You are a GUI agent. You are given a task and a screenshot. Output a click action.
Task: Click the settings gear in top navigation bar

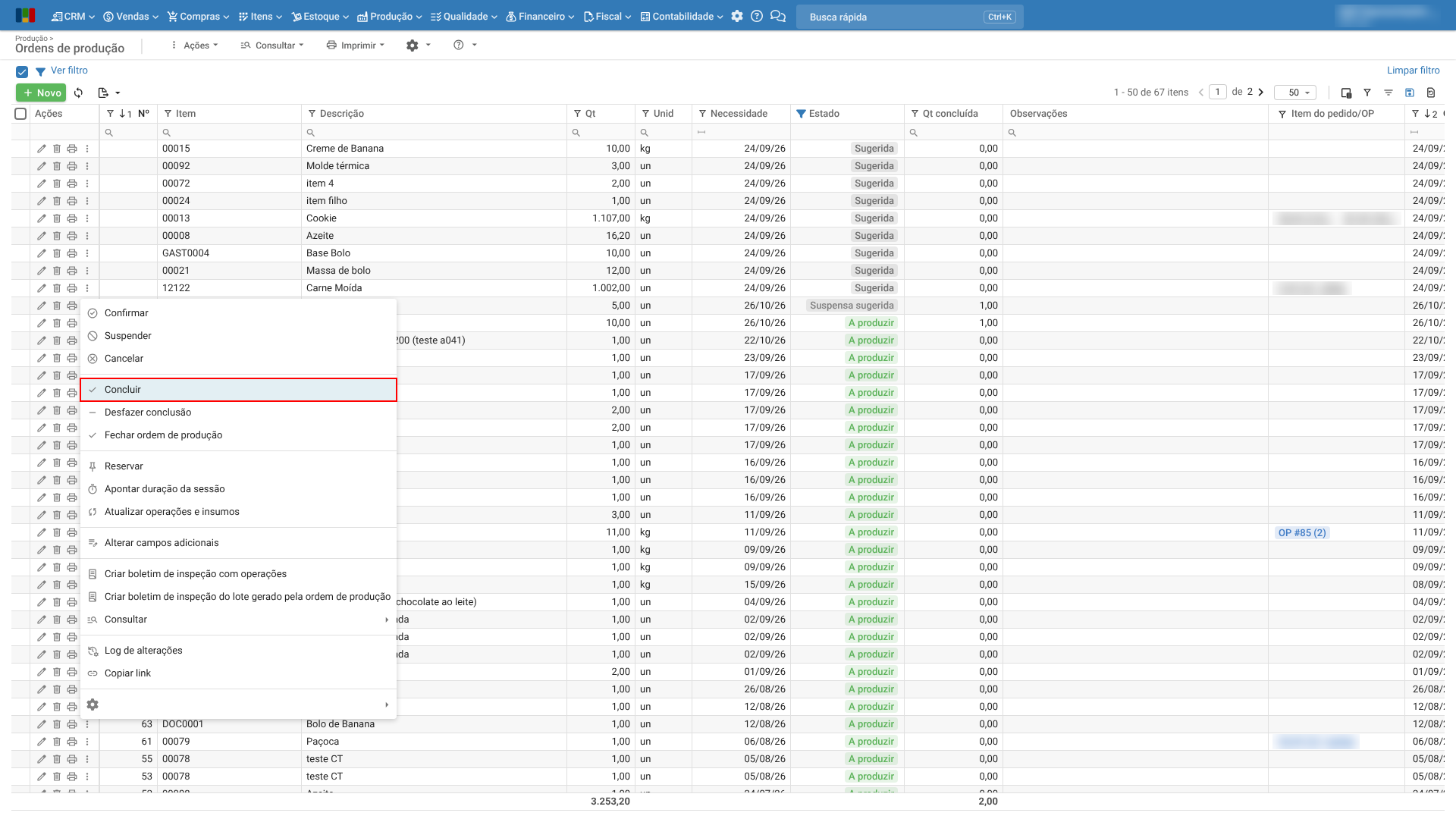[737, 16]
